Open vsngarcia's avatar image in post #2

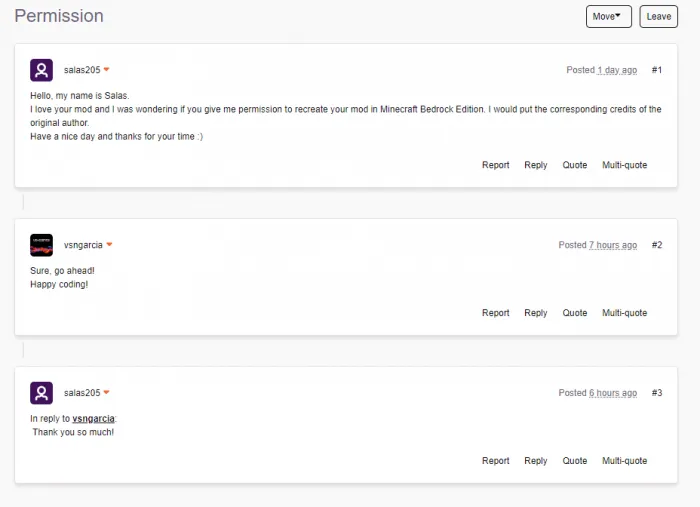coord(42,245)
